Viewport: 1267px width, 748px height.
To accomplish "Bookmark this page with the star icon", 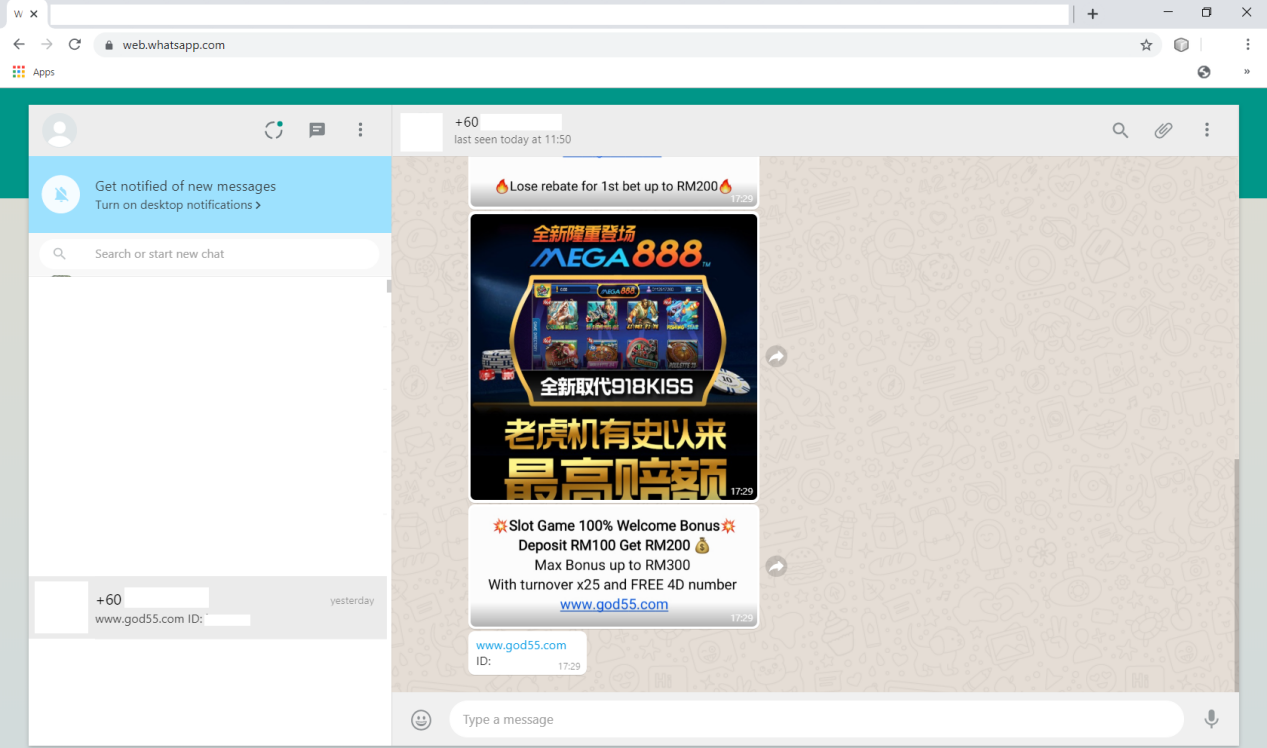I will [x=1146, y=45].
